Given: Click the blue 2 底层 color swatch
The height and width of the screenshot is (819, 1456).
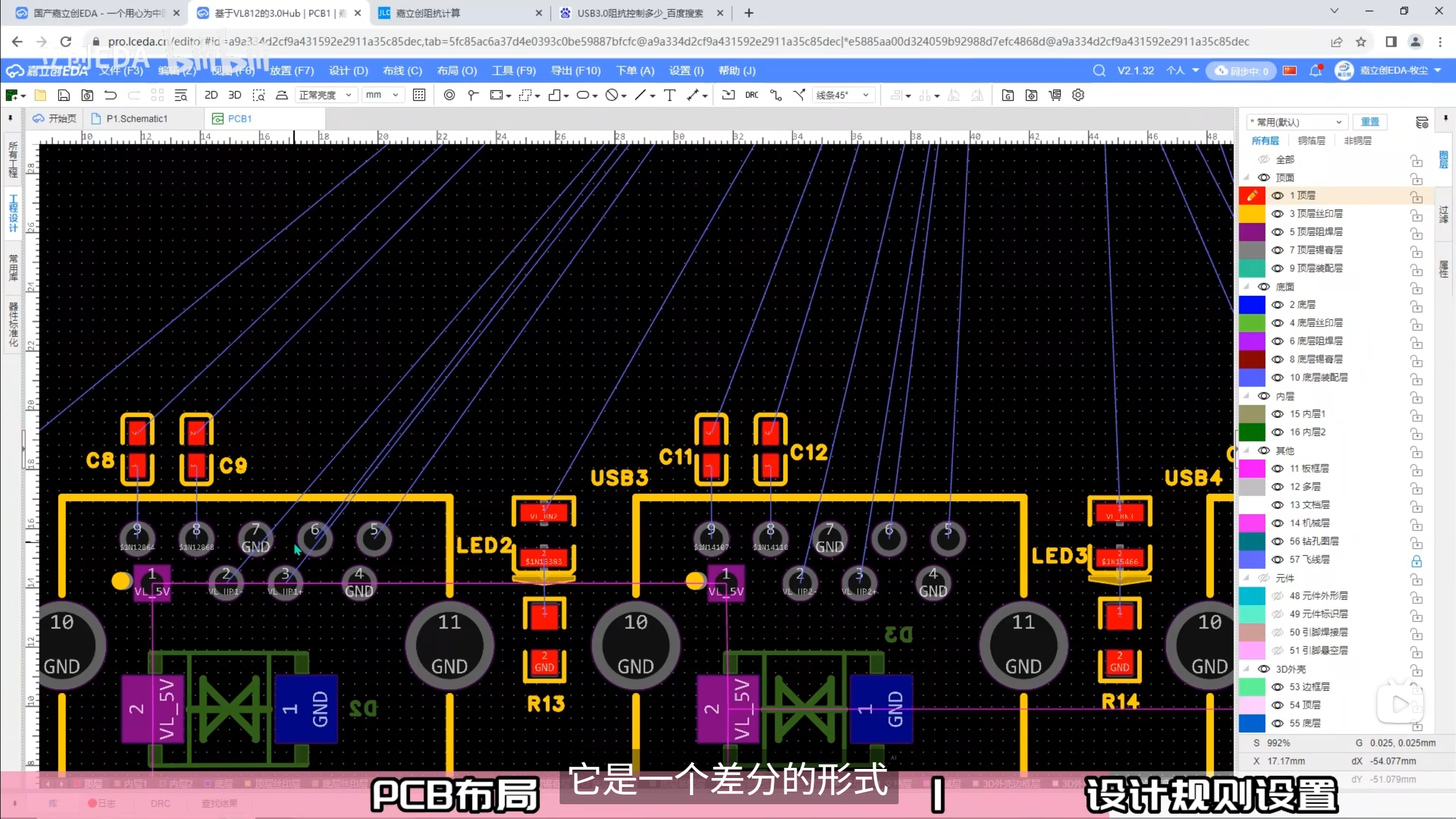Looking at the screenshot, I should pos(1252,305).
